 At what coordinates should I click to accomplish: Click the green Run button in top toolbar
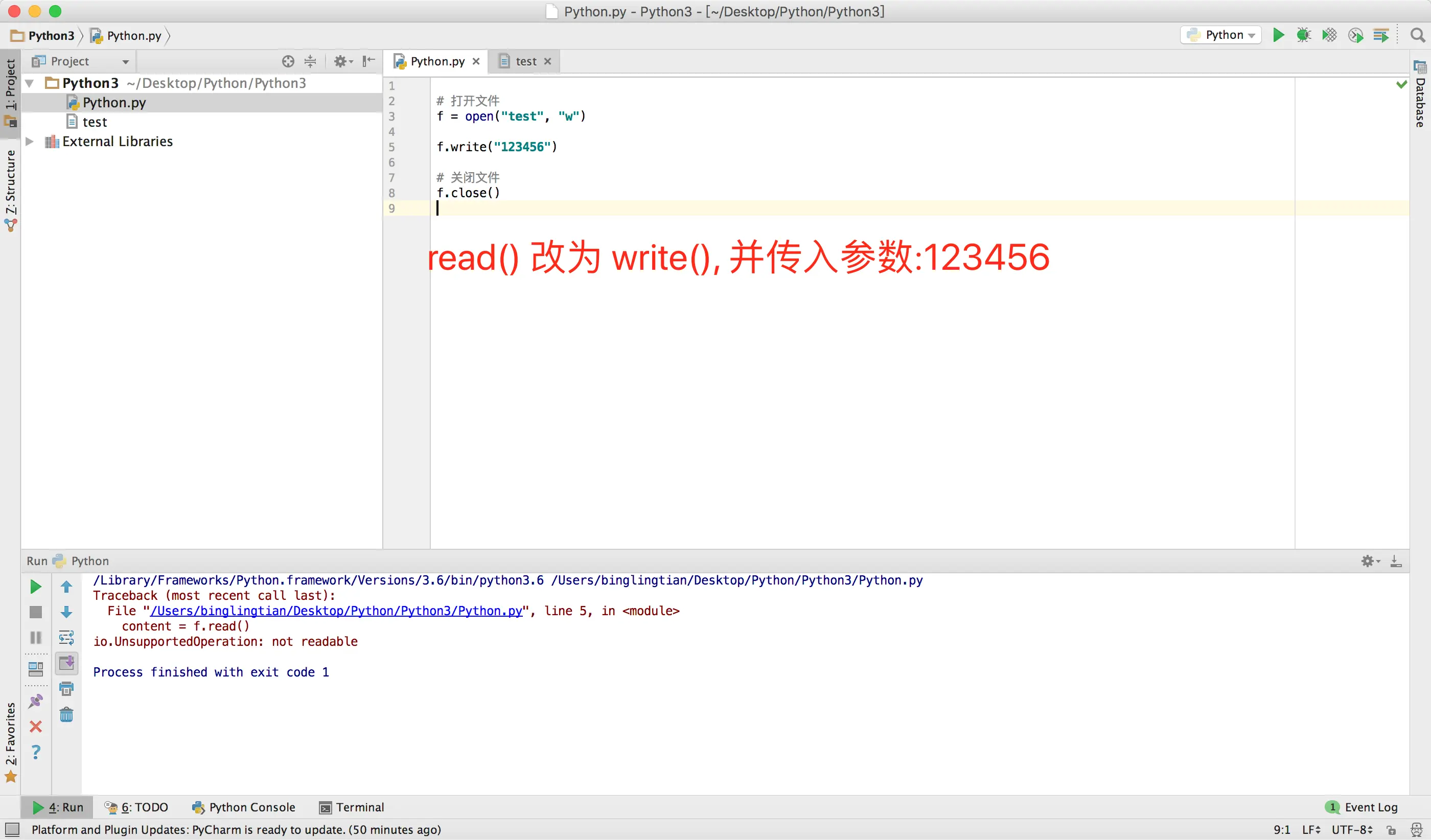tap(1278, 35)
